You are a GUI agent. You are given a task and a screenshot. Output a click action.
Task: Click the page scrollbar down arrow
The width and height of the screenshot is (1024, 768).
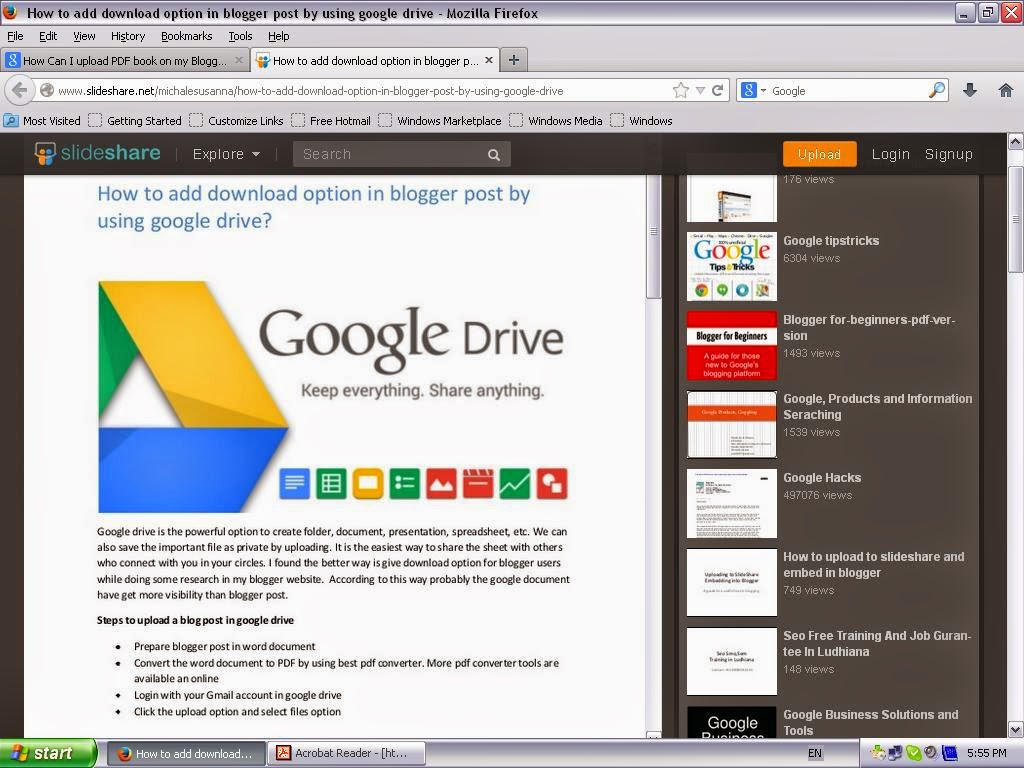(x=1016, y=729)
